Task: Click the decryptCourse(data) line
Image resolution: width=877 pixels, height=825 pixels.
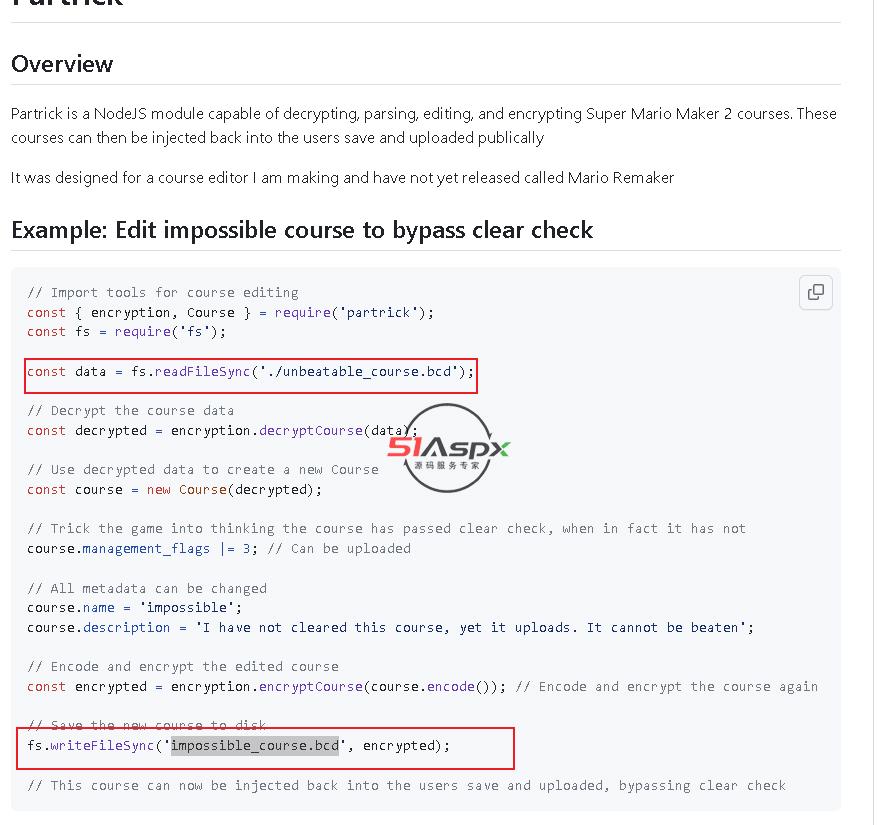Action: [x=222, y=431]
